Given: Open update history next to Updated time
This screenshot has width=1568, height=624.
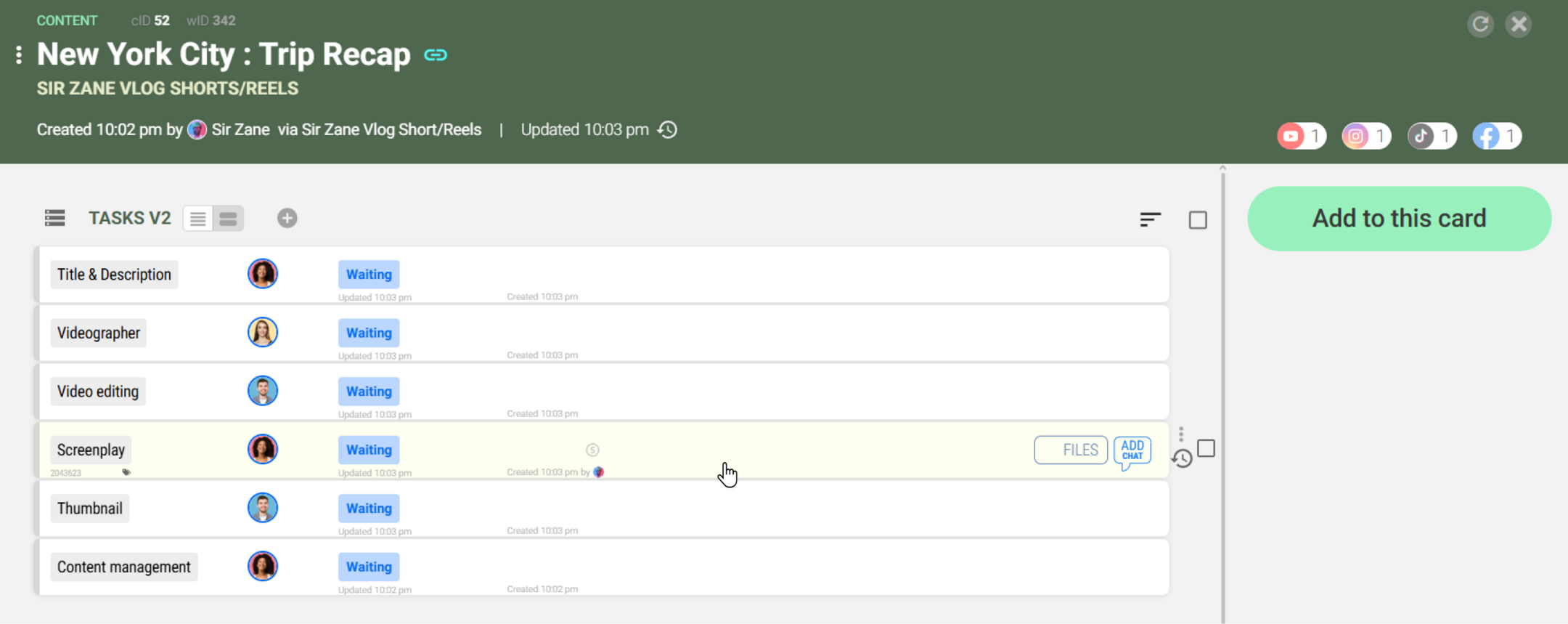Looking at the screenshot, I should pos(667,130).
